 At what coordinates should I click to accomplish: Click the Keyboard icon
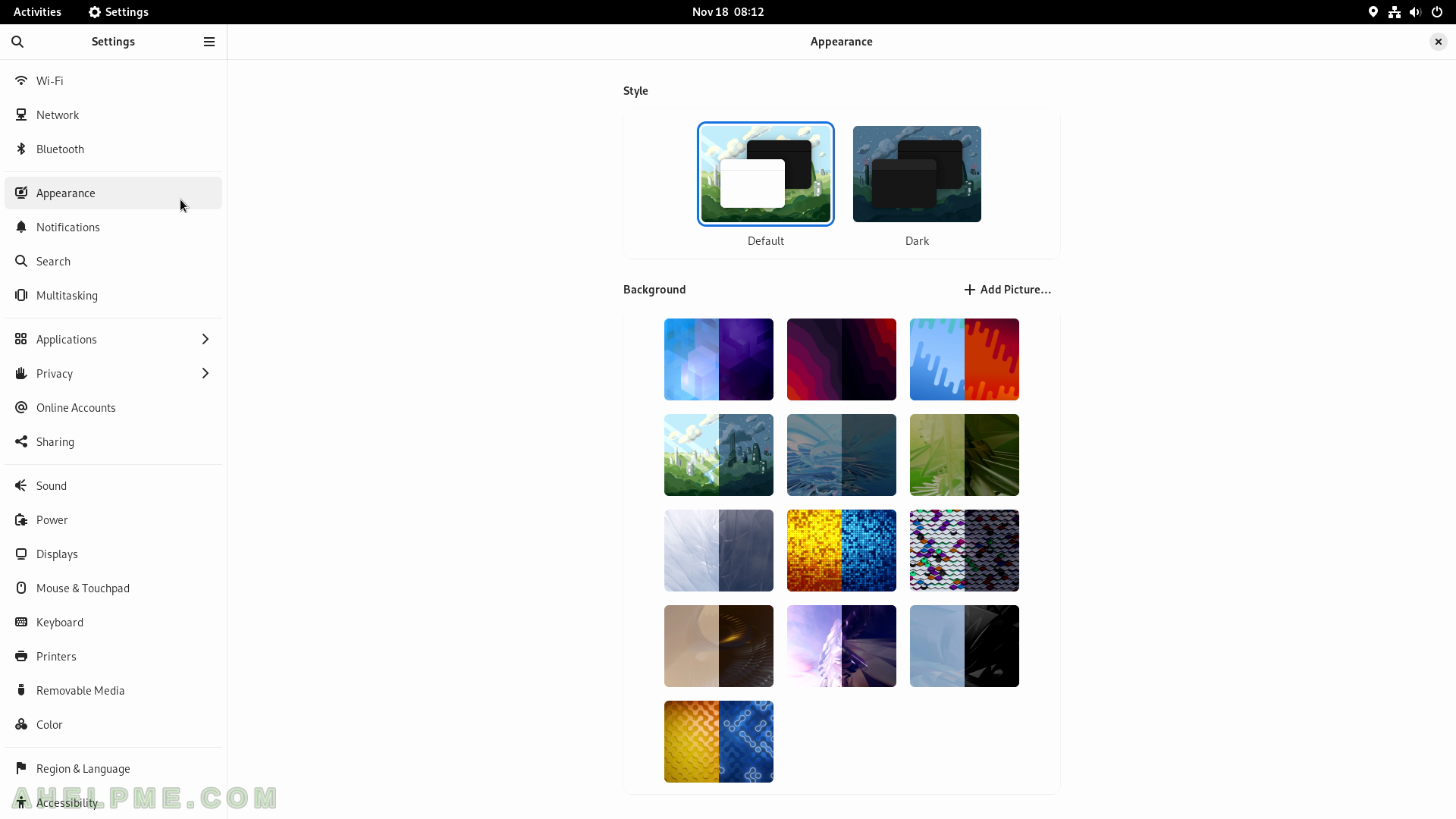click(x=21, y=622)
